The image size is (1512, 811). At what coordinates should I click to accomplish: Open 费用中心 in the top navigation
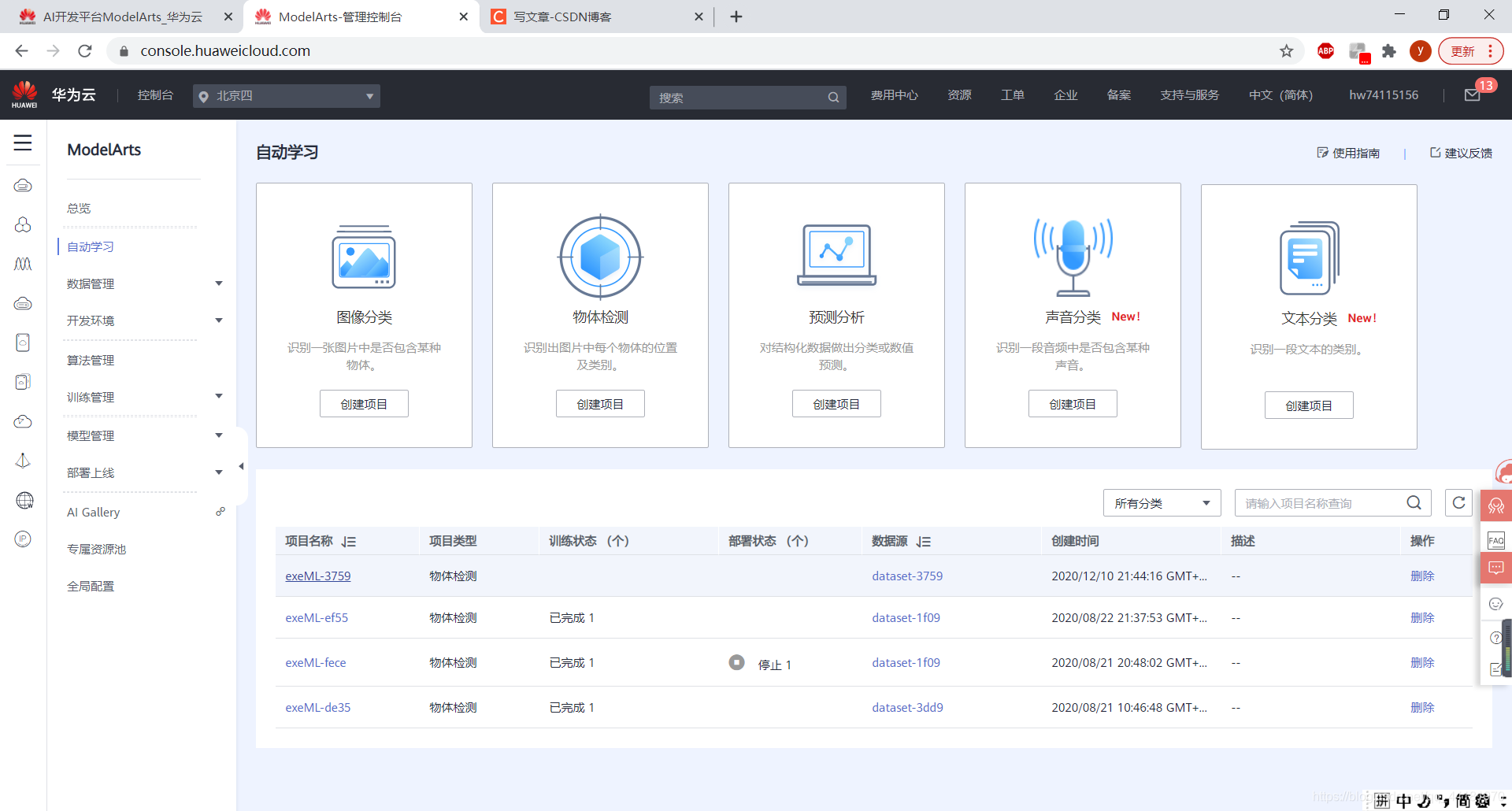point(894,95)
